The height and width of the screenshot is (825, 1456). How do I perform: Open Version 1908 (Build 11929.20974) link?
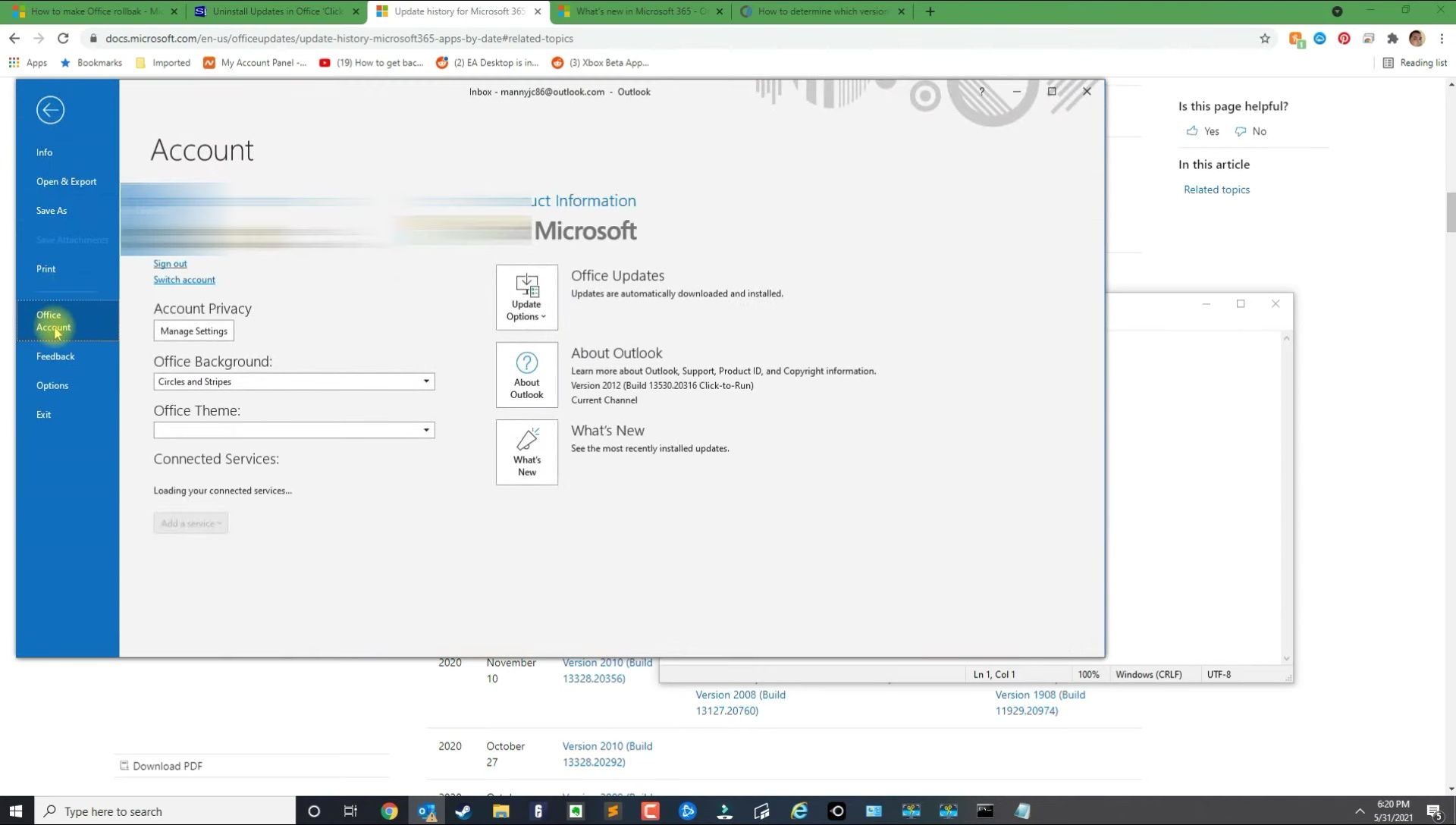tap(1040, 702)
